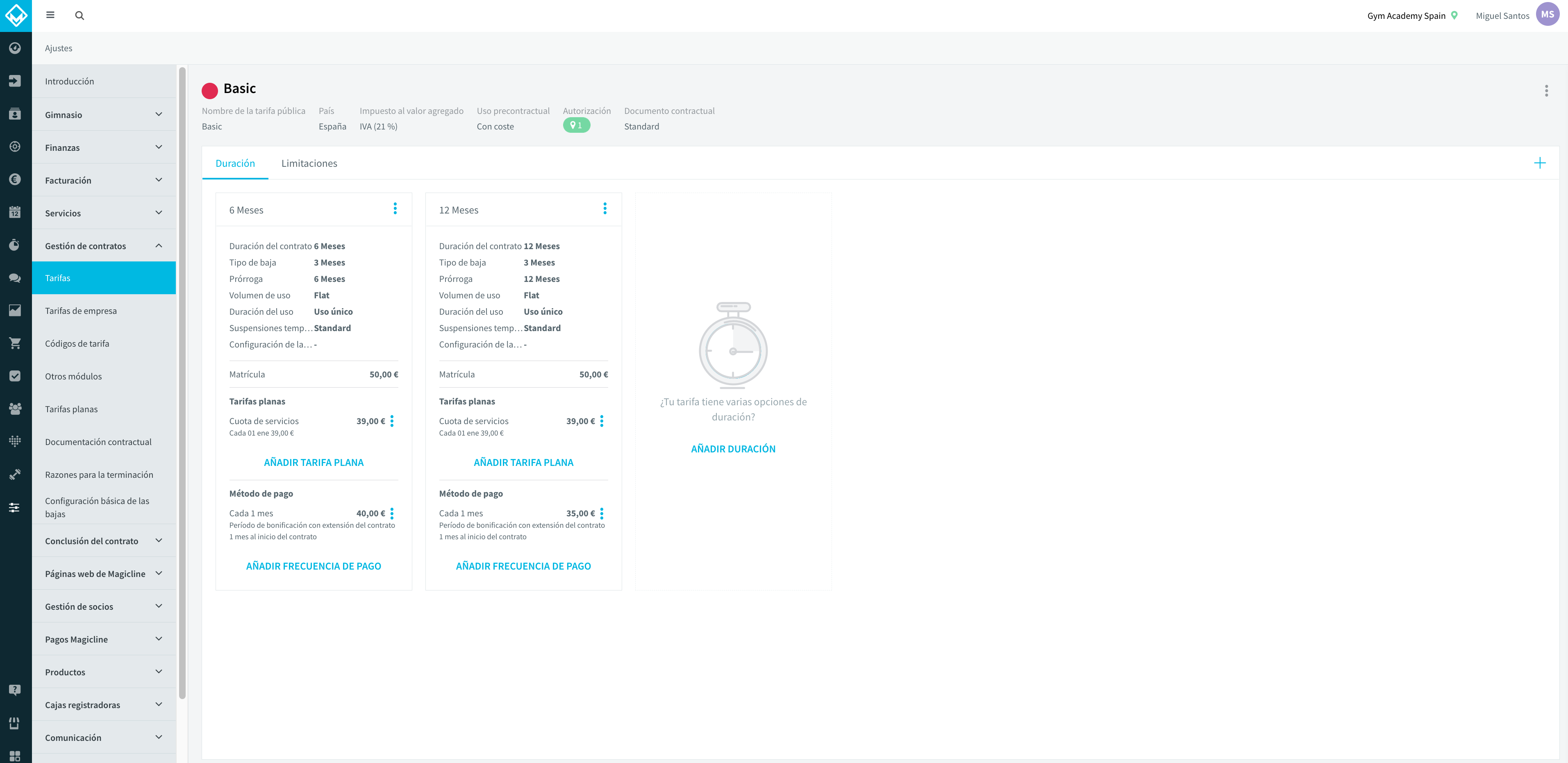Open the group of people icon in sidebar

click(15, 409)
